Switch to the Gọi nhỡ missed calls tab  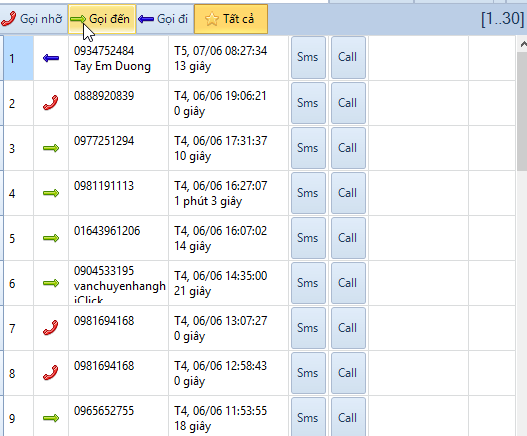33,19
